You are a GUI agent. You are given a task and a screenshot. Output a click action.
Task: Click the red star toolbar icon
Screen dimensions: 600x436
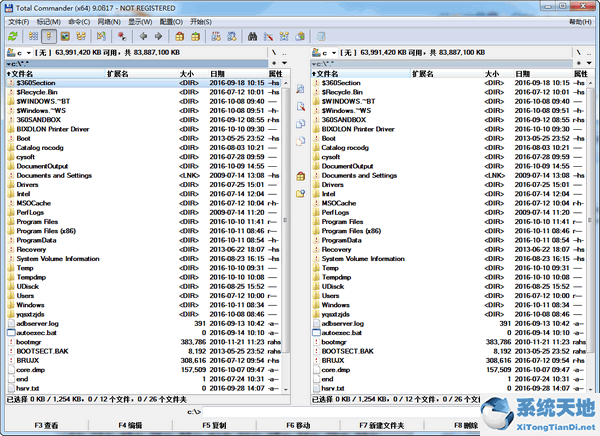[122, 36]
